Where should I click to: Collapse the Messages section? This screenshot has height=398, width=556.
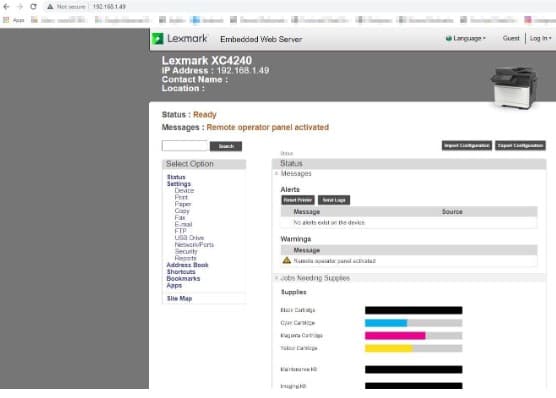(x=276, y=173)
